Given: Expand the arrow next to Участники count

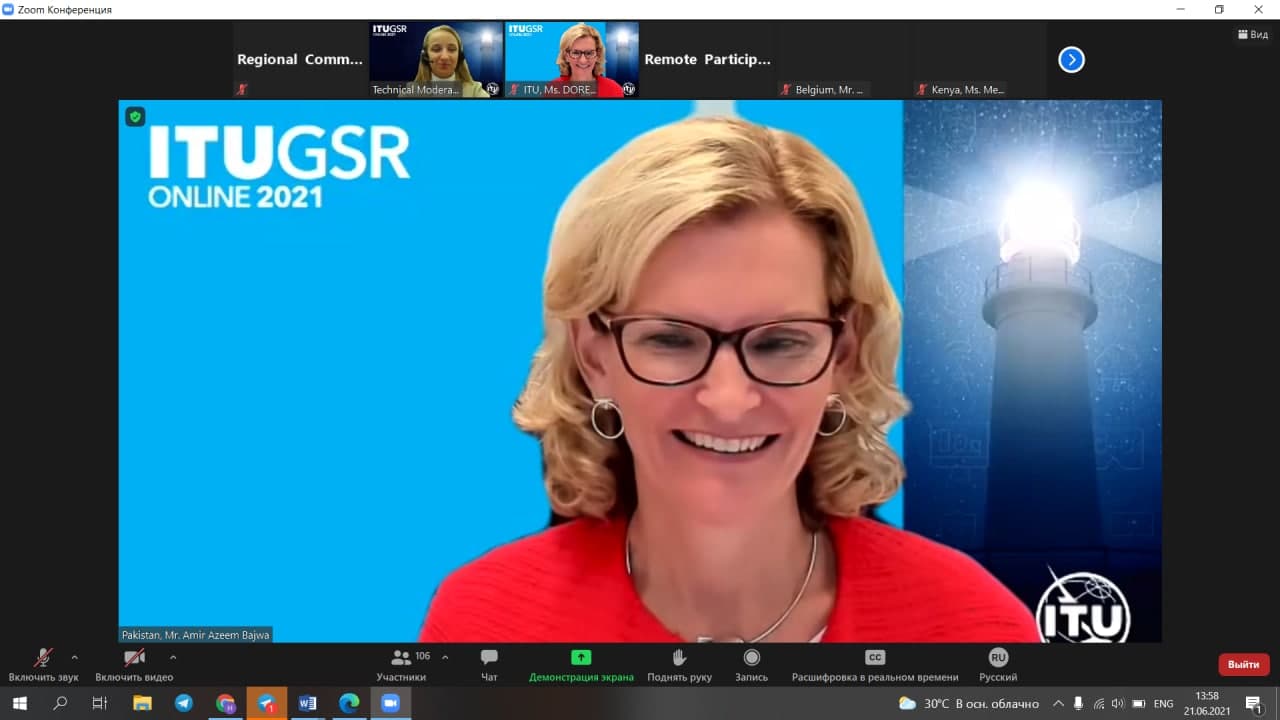Looking at the screenshot, I should [445, 657].
